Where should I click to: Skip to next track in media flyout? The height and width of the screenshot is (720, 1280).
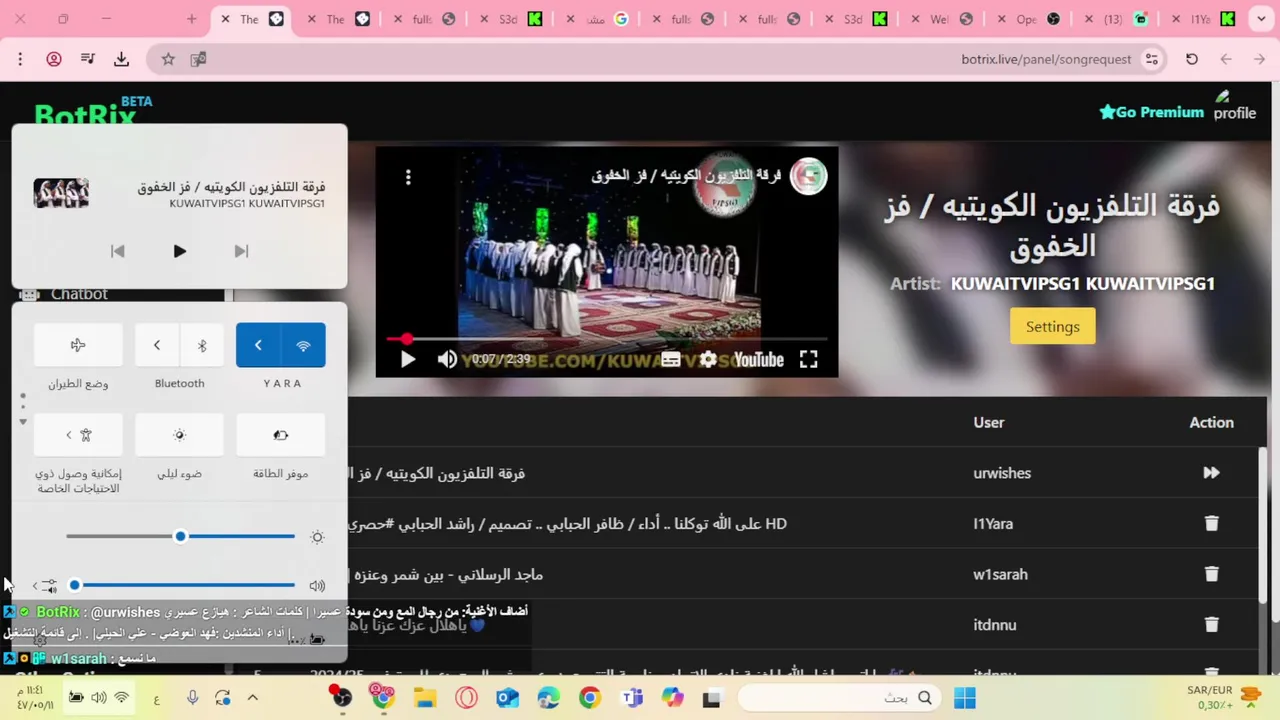point(241,251)
